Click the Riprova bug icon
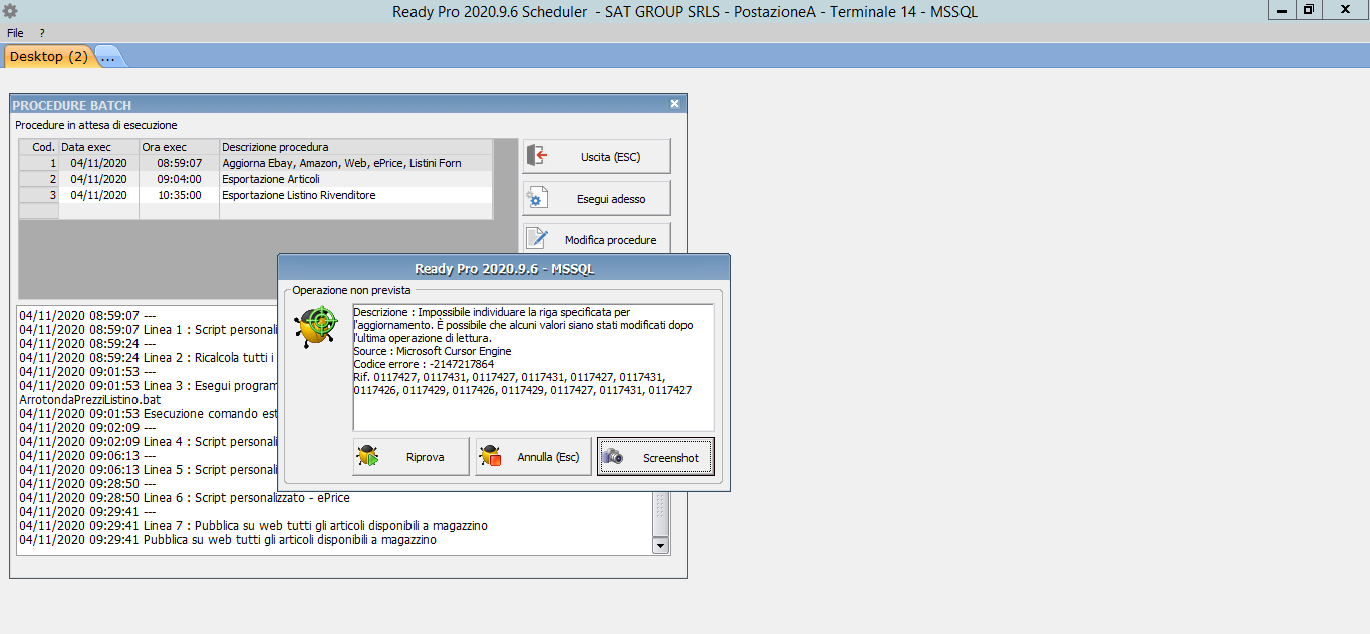The width and height of the screenshot is (1370, 634). pos(367,457)
